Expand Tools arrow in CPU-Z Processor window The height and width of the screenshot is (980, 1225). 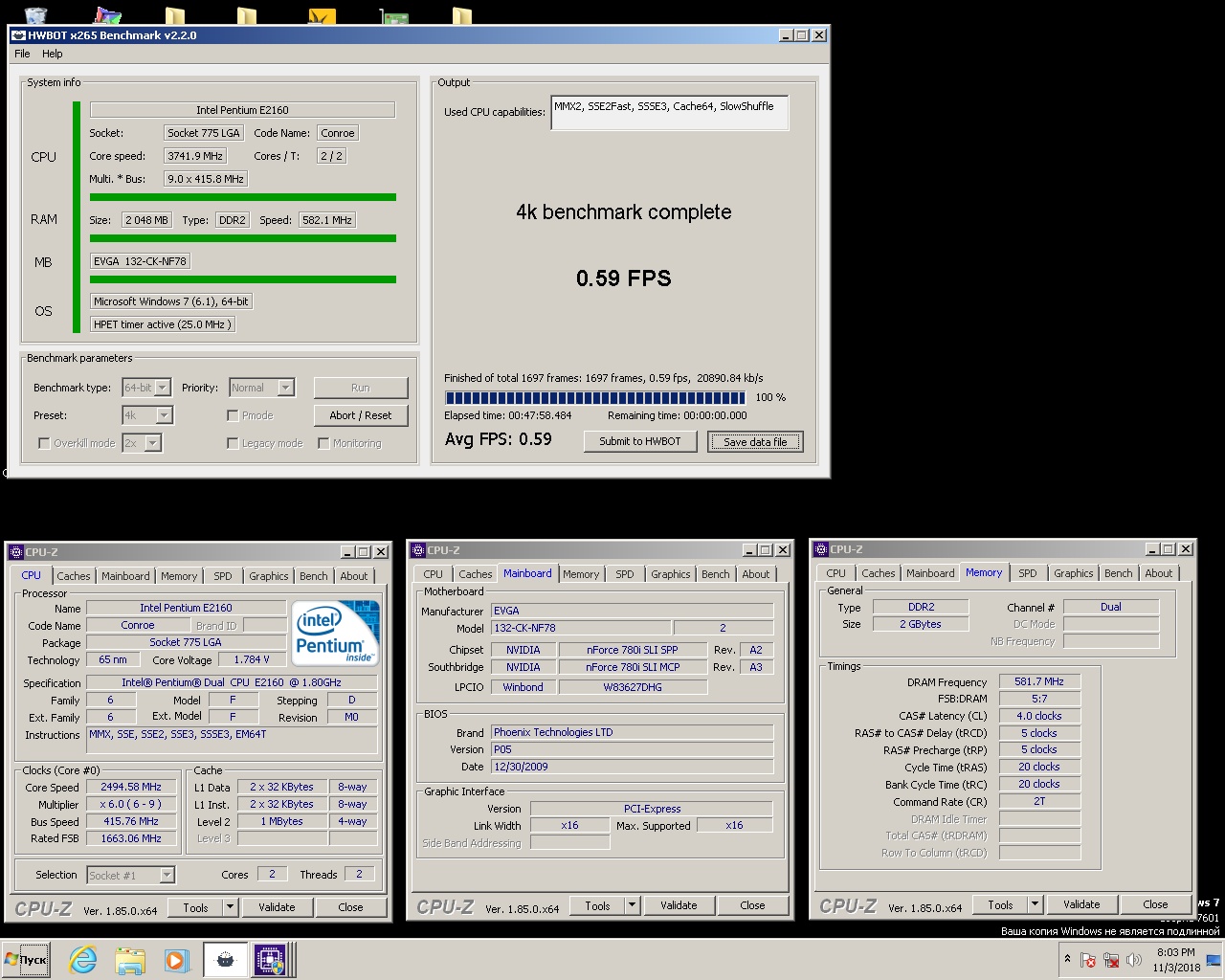point(230,907)
